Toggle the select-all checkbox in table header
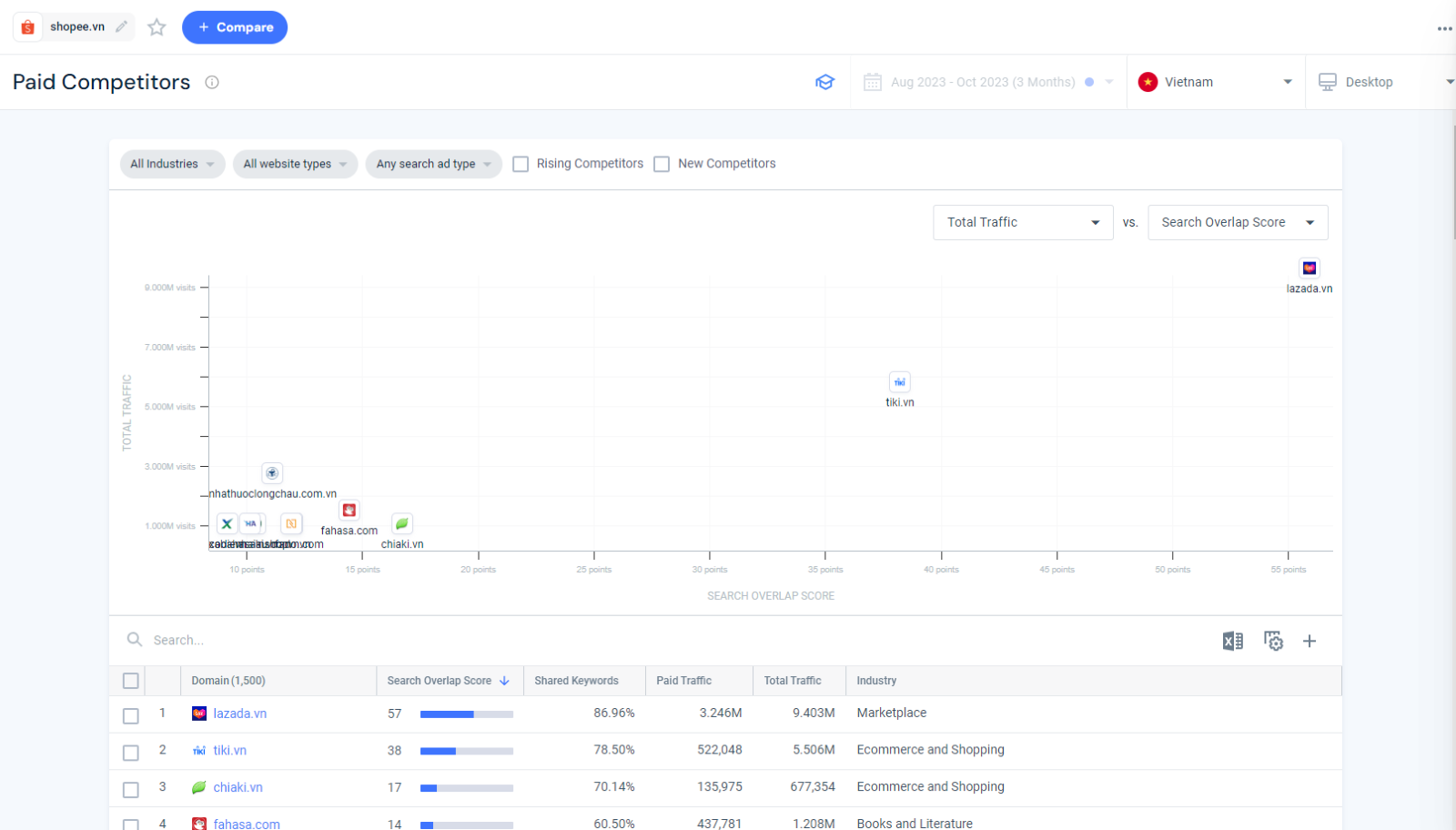 pyautogui.click(x=131, y=681)
